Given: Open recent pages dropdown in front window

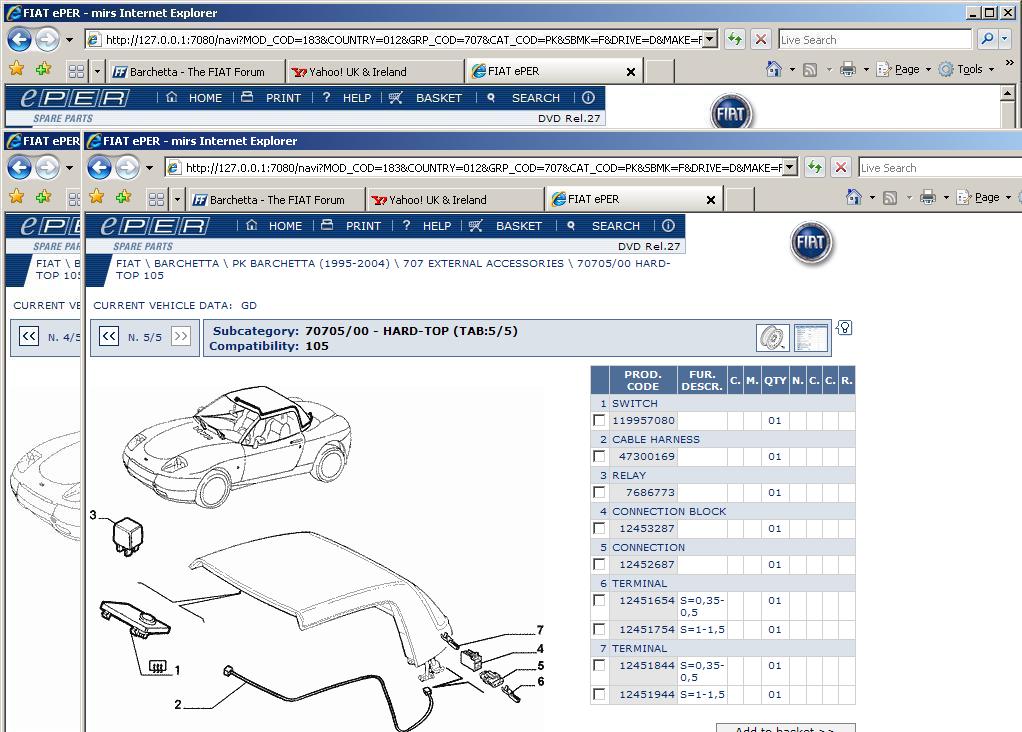Looking at the screenshot, I should tap(149, 168).
